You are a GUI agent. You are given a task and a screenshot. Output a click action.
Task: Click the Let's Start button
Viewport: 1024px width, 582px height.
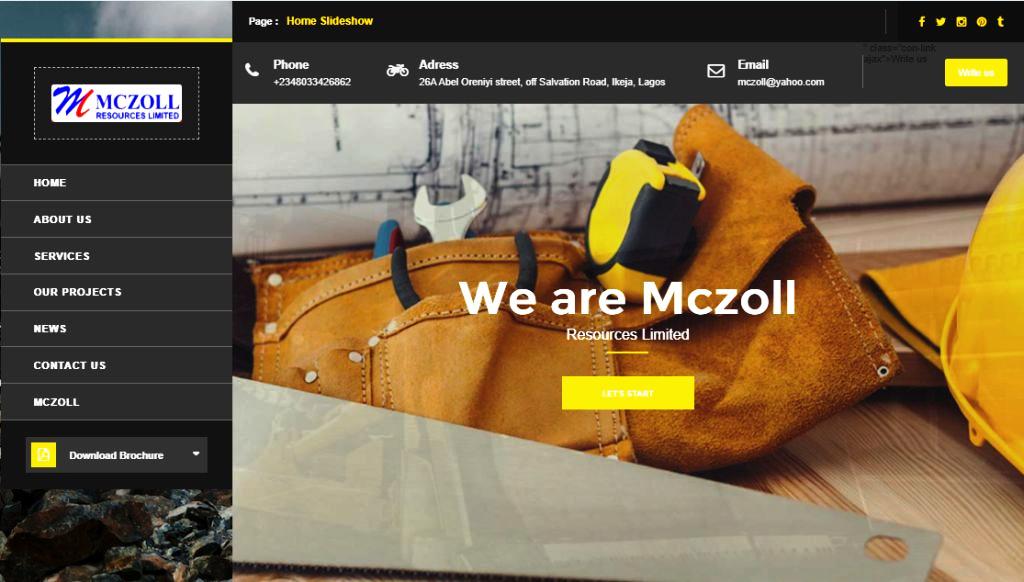point(628,393)
